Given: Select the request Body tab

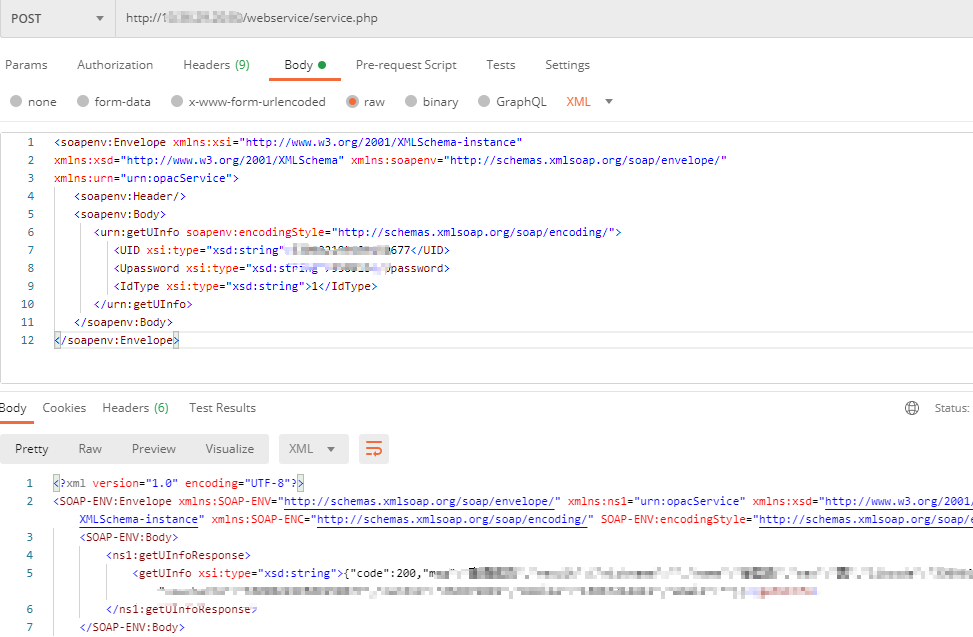Looking at the screenshot, I should tap(305, 65).
